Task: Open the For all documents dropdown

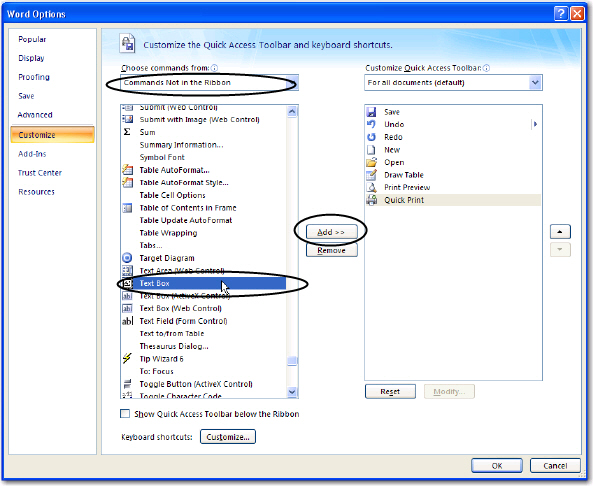Action: (453, 82)
